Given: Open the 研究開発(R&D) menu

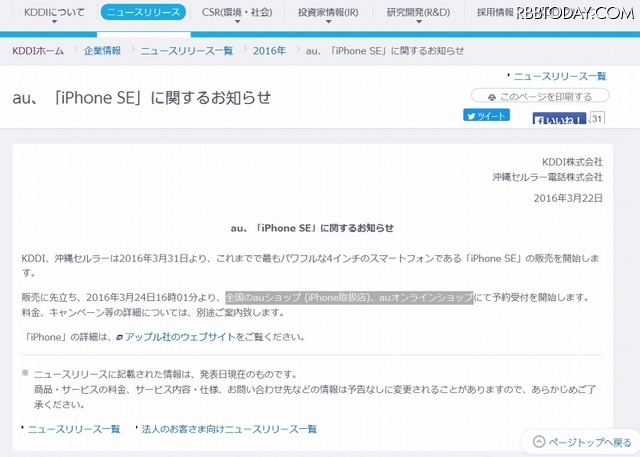Looking at the screenshot, I should (418, 12).
